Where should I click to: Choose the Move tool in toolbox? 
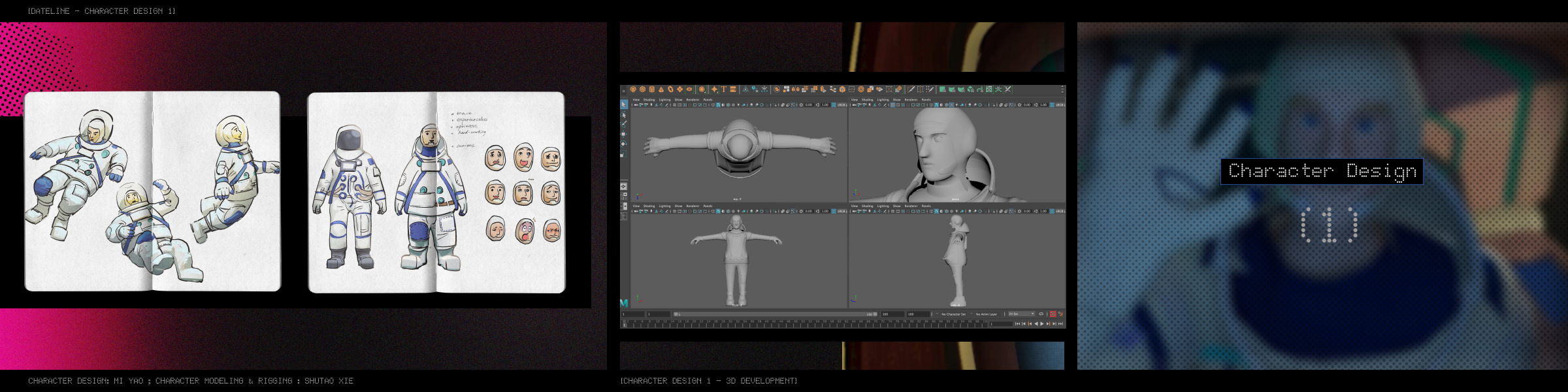coord(624,133)
